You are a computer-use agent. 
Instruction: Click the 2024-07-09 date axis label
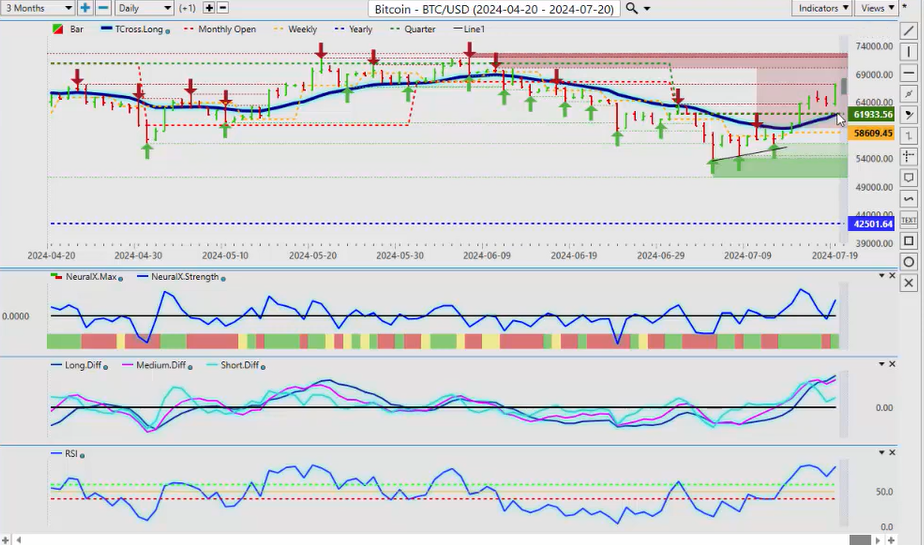point(747,256)
